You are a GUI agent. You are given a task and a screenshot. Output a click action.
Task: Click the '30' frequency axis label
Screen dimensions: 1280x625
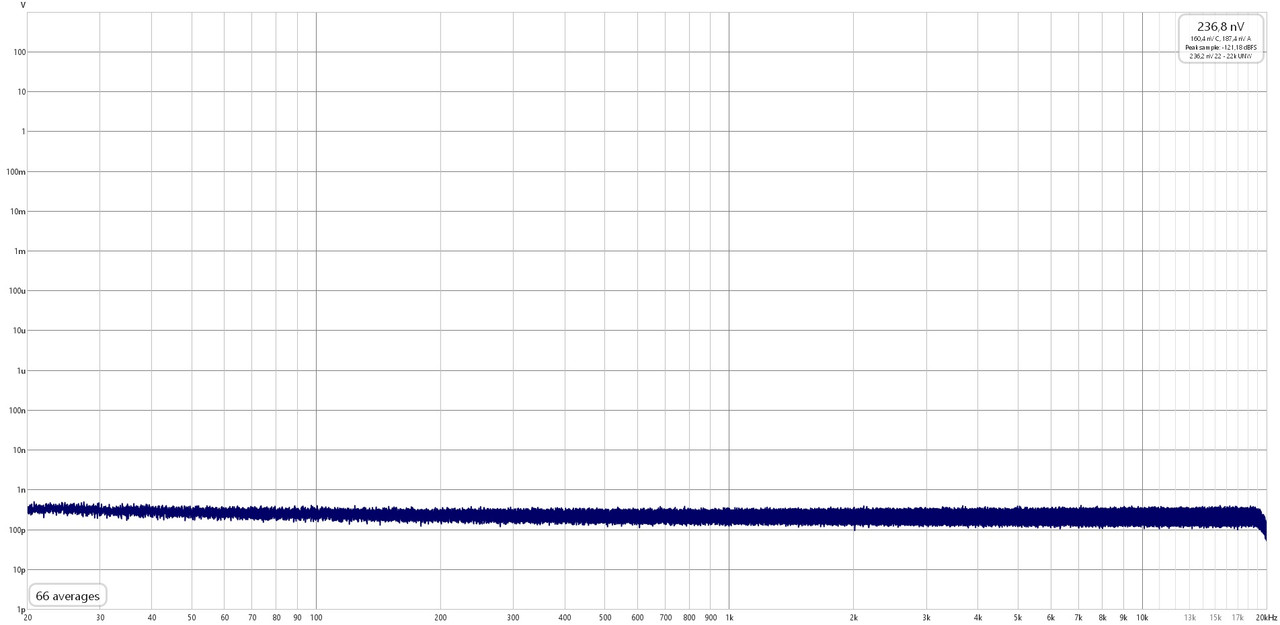click(100, 618)
